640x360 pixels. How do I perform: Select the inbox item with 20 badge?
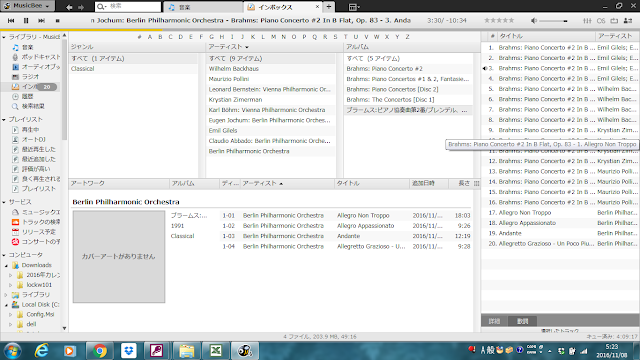coord(34,87)
